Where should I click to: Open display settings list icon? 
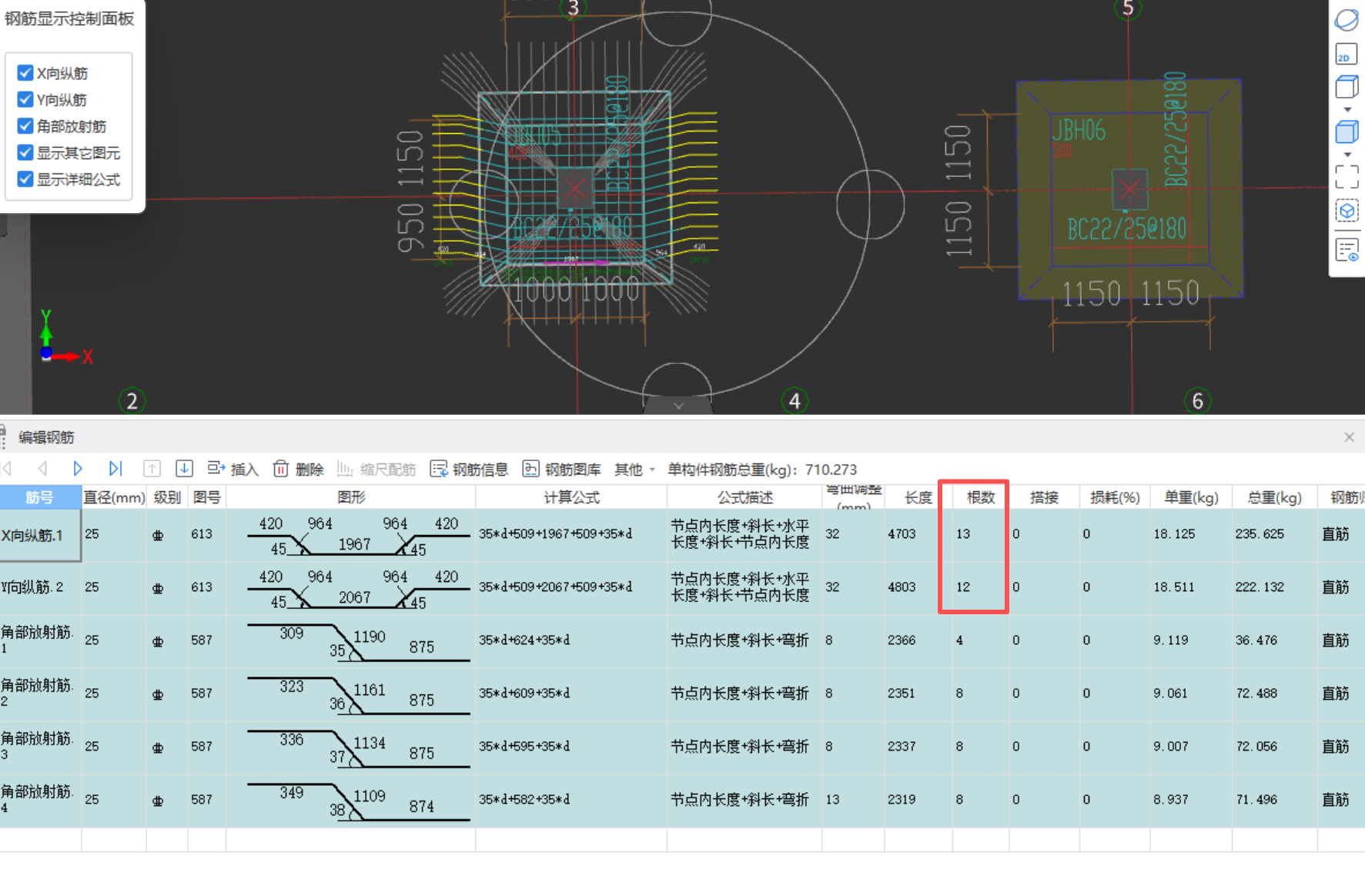click(x=1347, y=249)
